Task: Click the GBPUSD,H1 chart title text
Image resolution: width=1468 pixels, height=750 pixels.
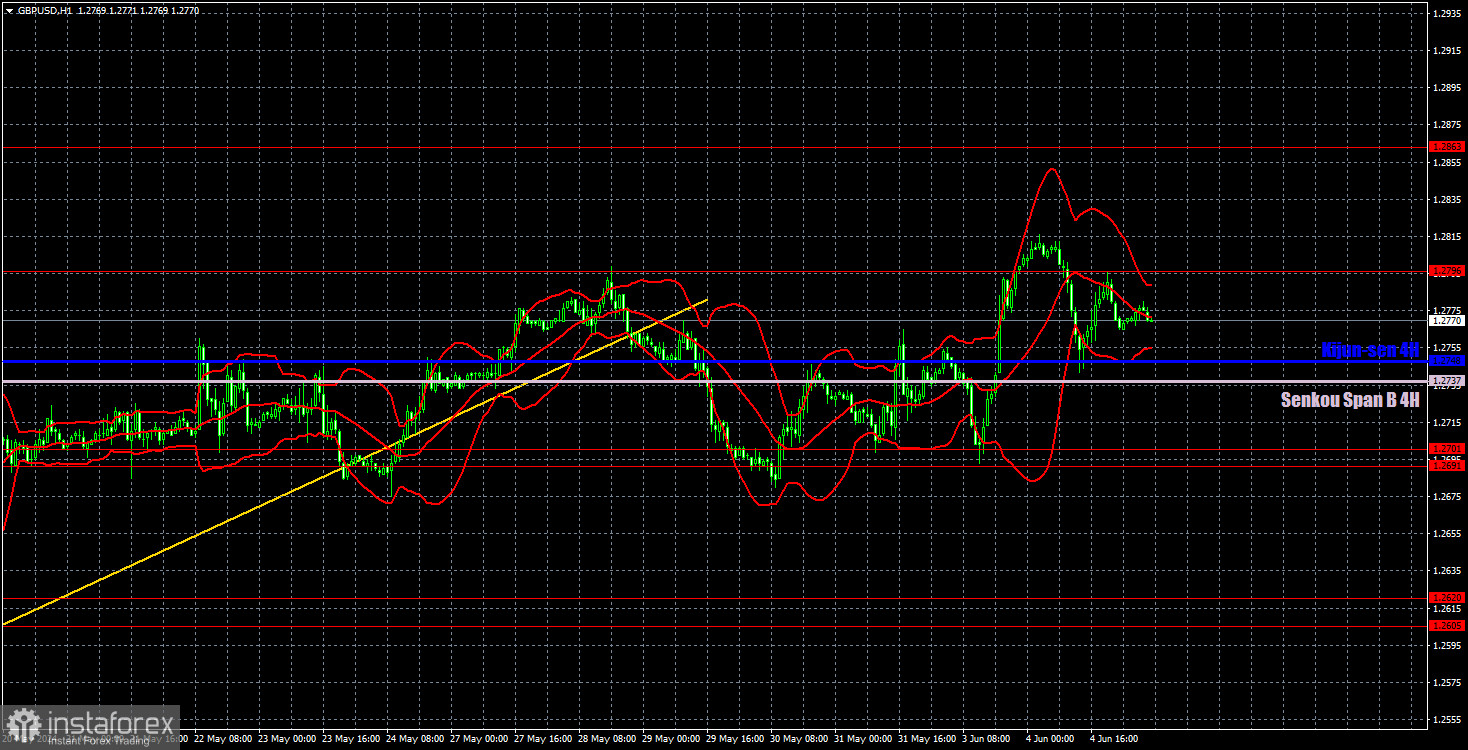Action: 44,9
